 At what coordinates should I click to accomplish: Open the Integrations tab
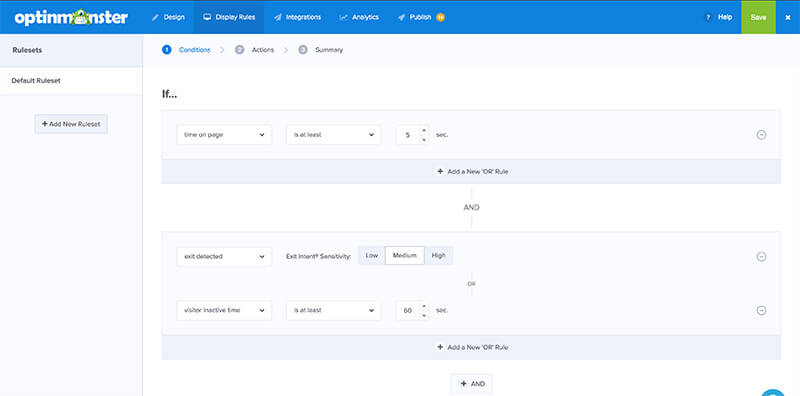click(x=297, y=17)
